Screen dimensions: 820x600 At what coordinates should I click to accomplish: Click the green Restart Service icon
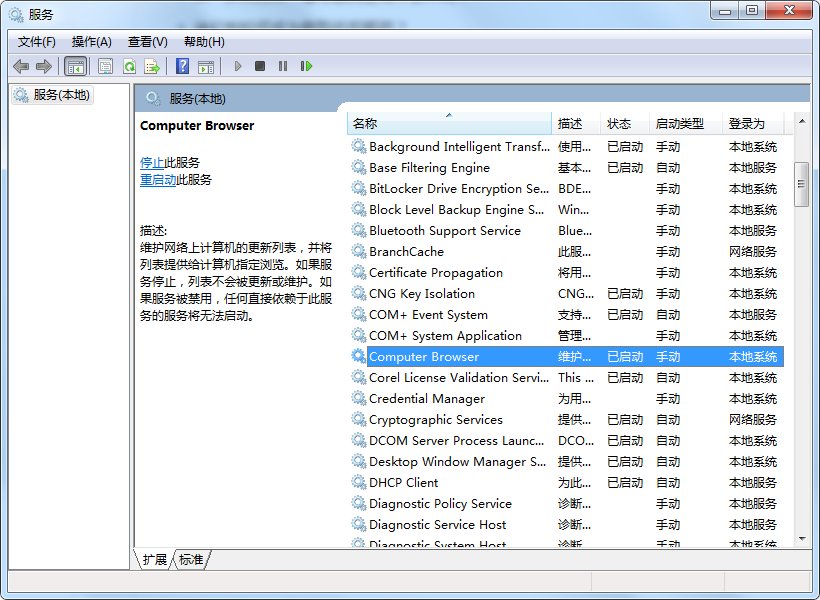[306, 66]
